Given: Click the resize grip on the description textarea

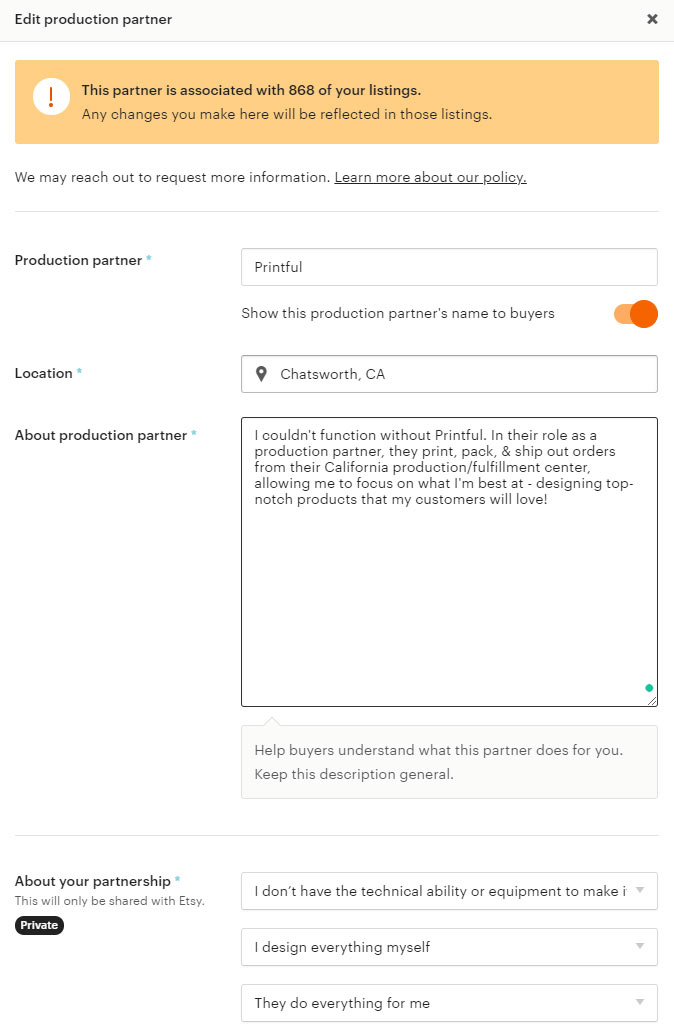Looking at the screenshot, I should tap(654, 701).
